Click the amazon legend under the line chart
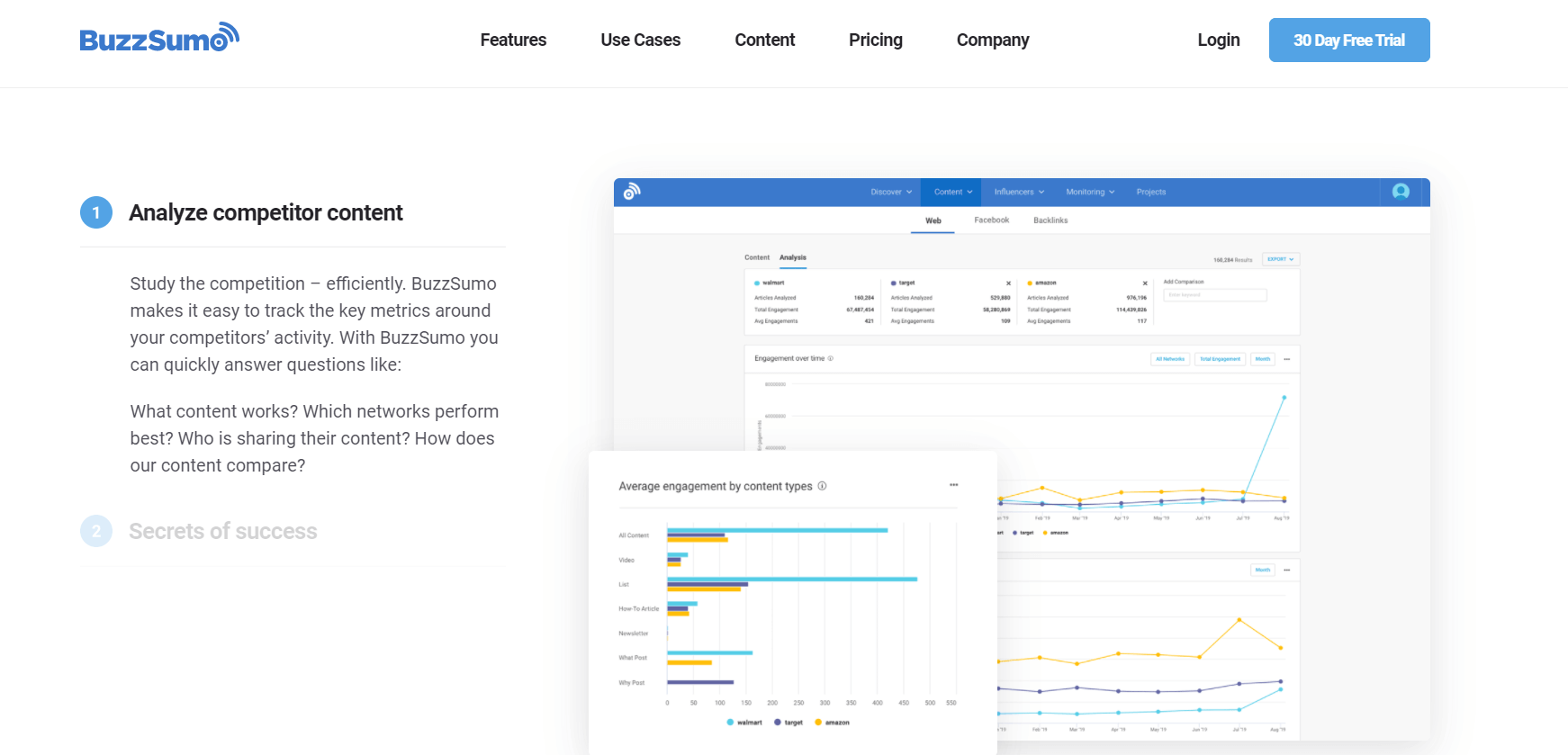The image size is (1568, 755). 1056,533
